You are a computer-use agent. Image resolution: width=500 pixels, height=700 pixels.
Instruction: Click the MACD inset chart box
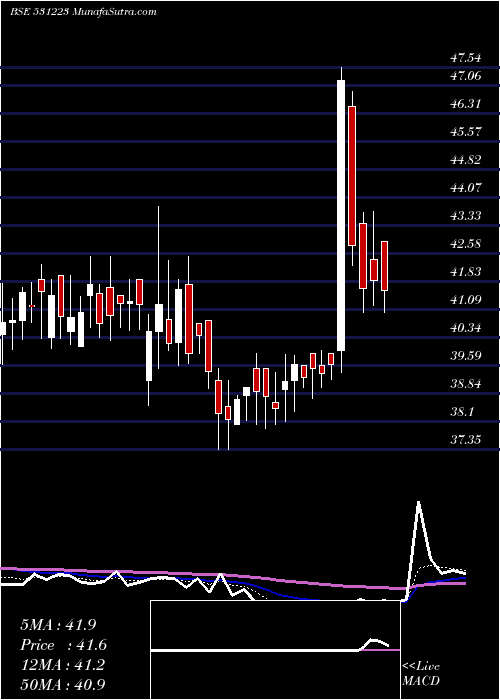coord(275,650)
